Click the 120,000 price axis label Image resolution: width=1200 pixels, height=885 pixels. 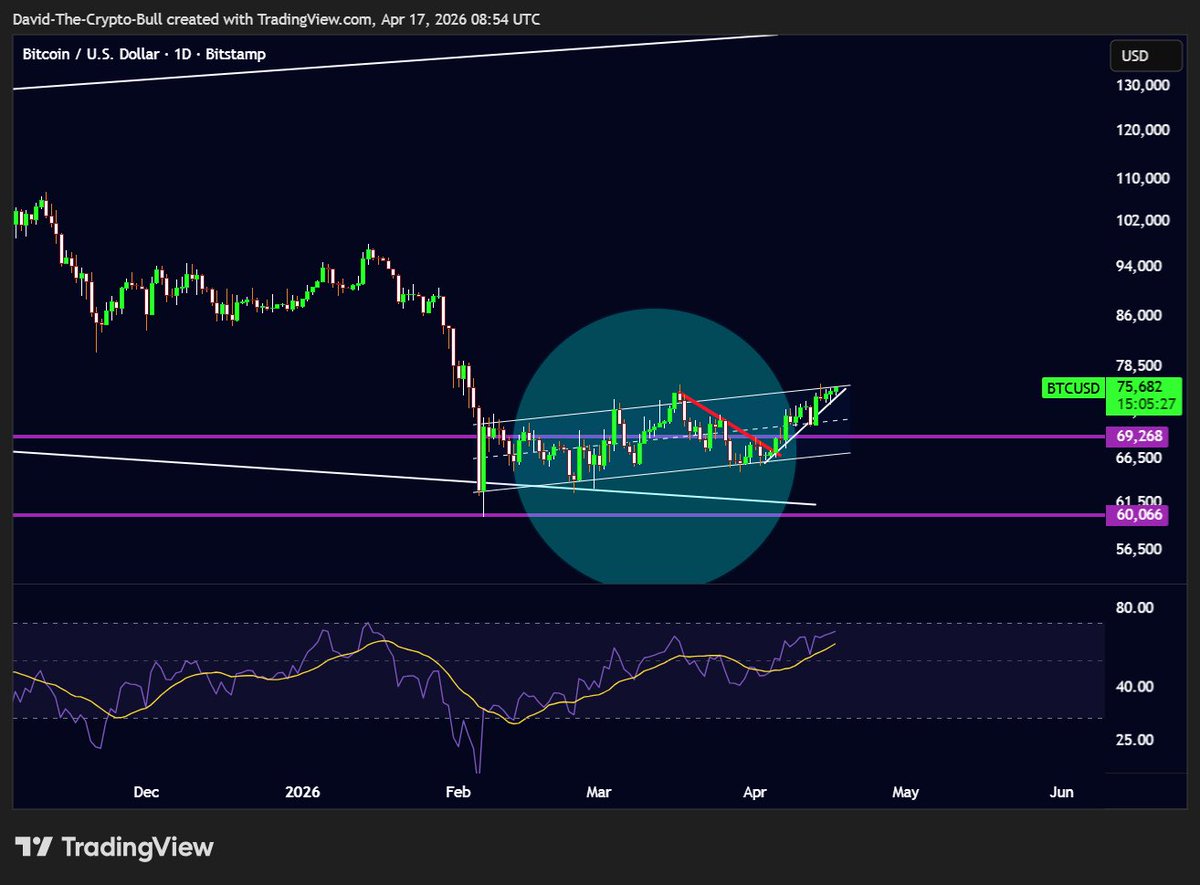(1143, 130)
